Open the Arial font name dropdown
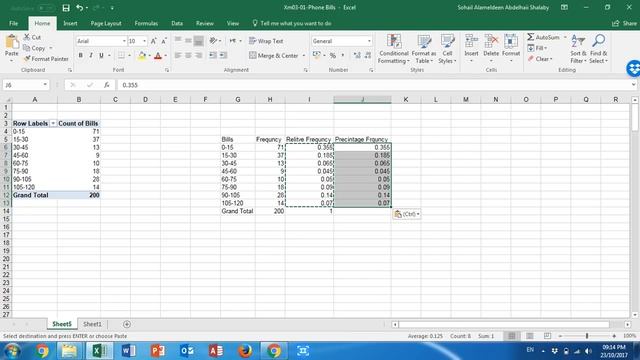The height and width of the screenshot is (360, 640). (124, 41)
